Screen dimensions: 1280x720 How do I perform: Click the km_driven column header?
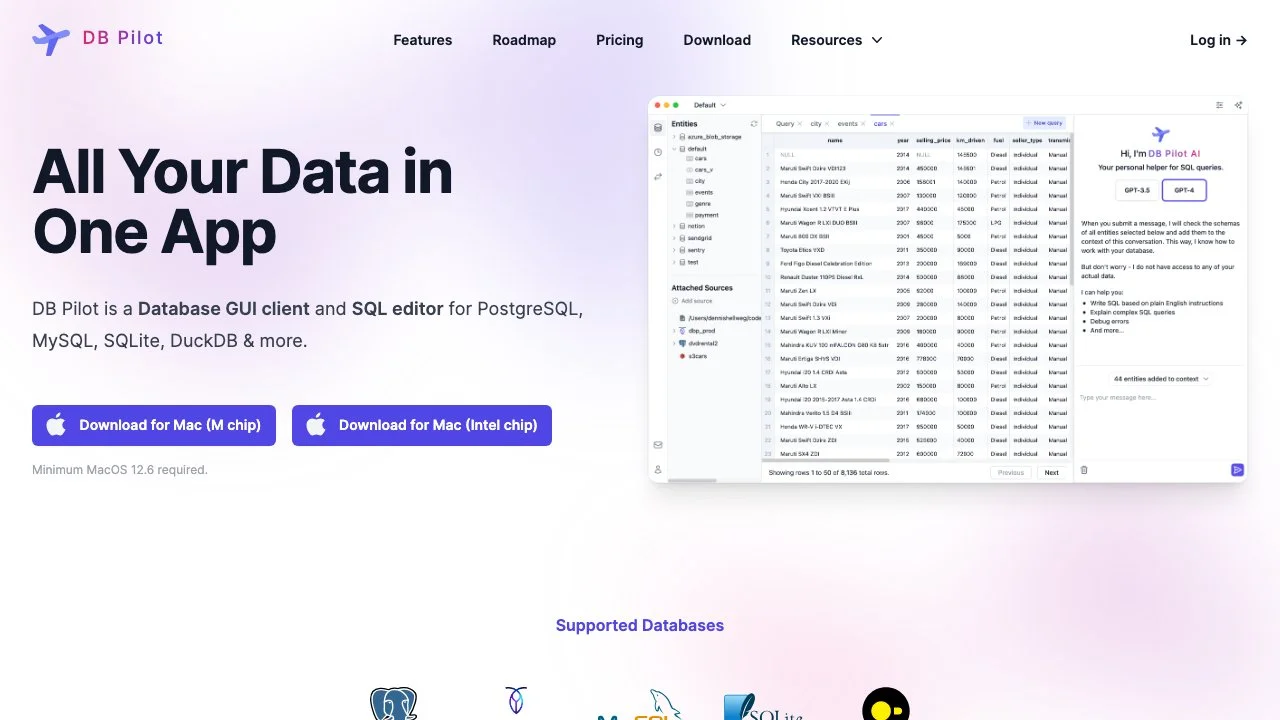pos(970,140)
